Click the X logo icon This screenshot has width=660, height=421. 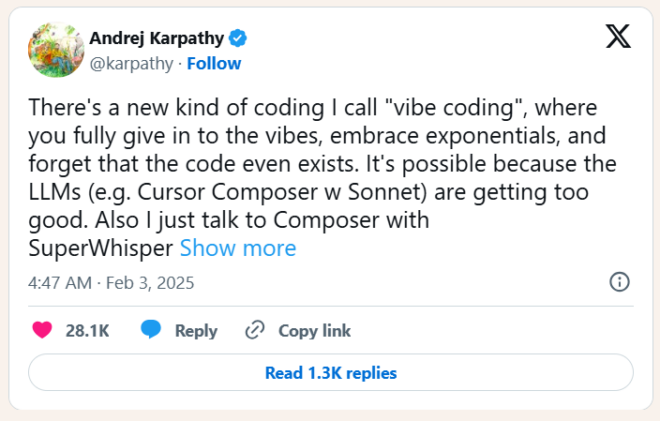point(618,38)
